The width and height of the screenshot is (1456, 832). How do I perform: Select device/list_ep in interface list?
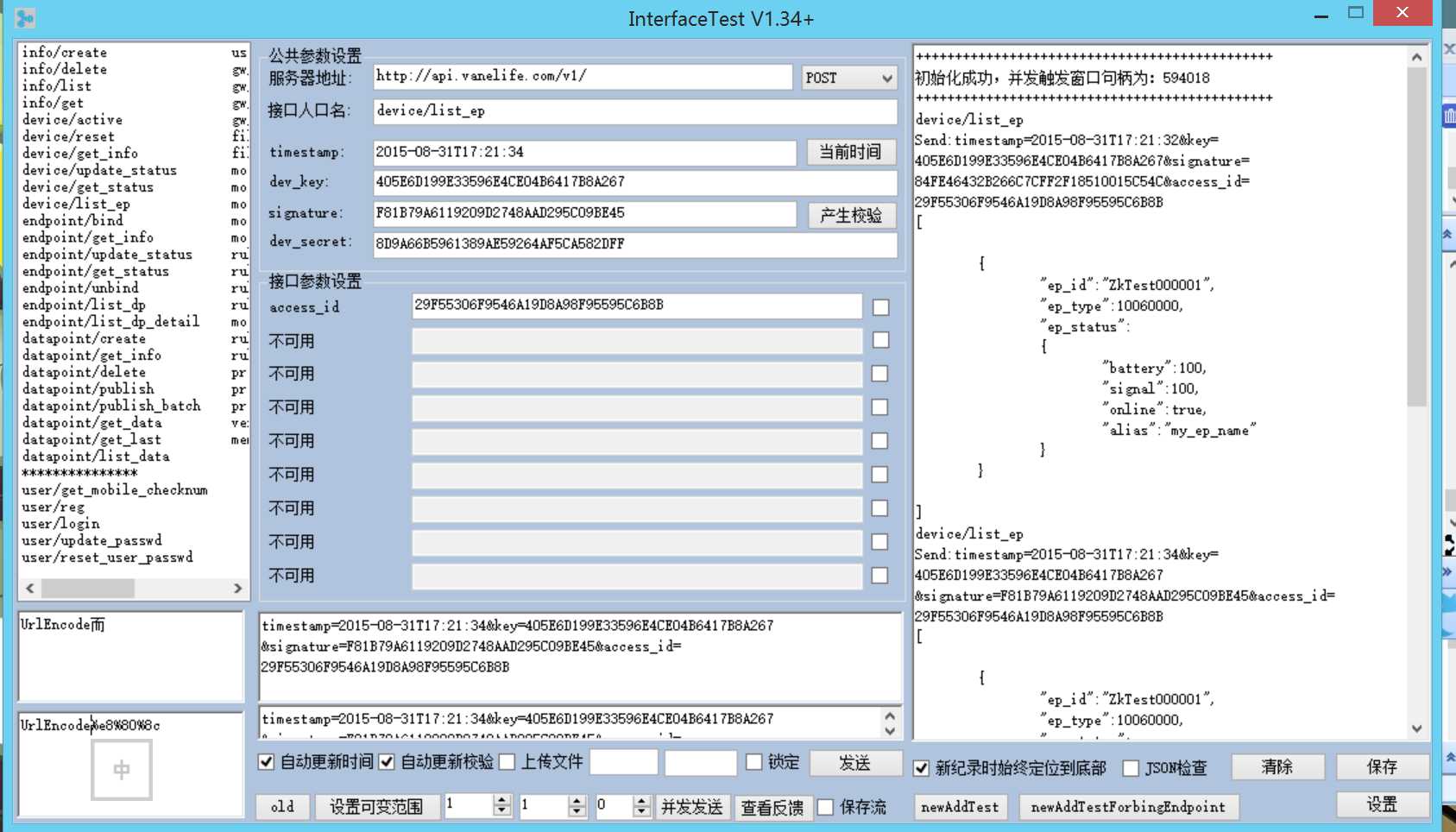(76, 204)
